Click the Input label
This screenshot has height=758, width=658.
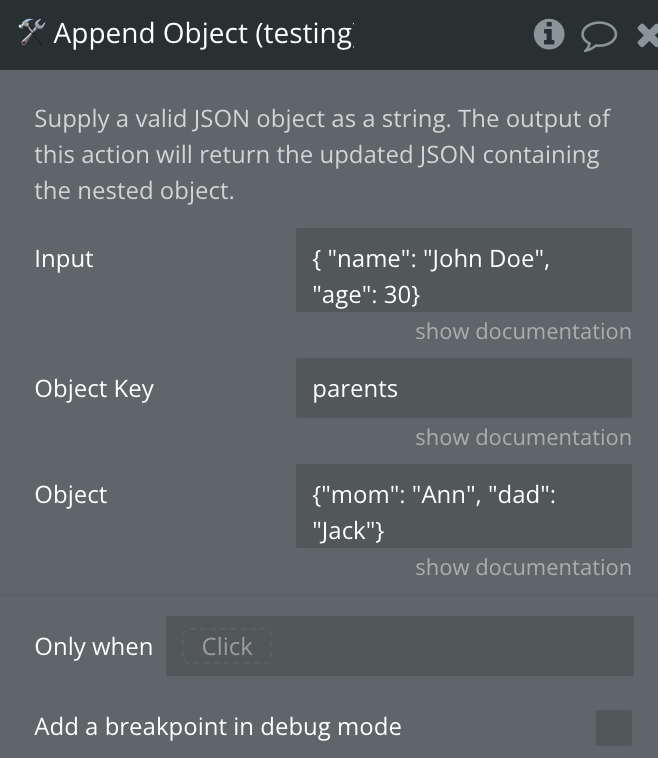64,259
